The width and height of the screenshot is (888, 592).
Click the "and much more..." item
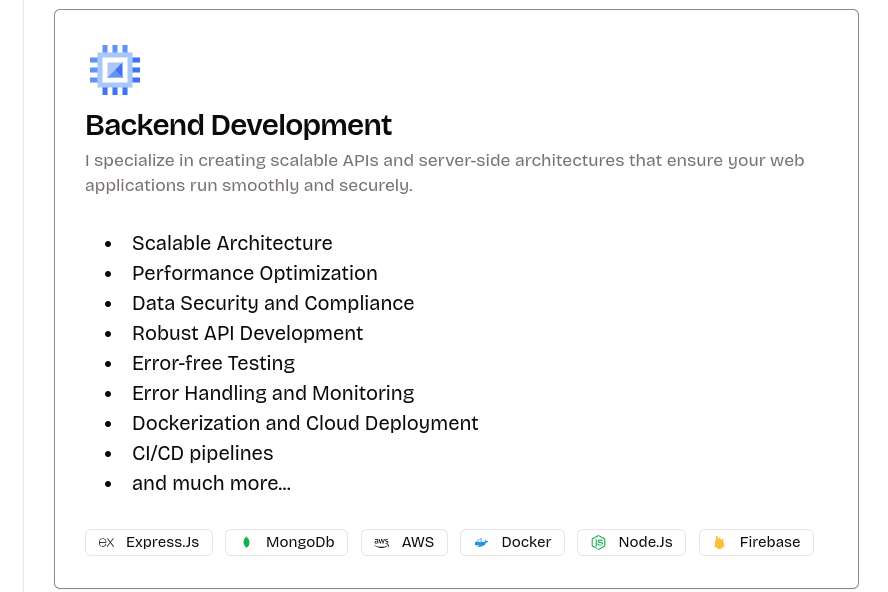[211, 483]
